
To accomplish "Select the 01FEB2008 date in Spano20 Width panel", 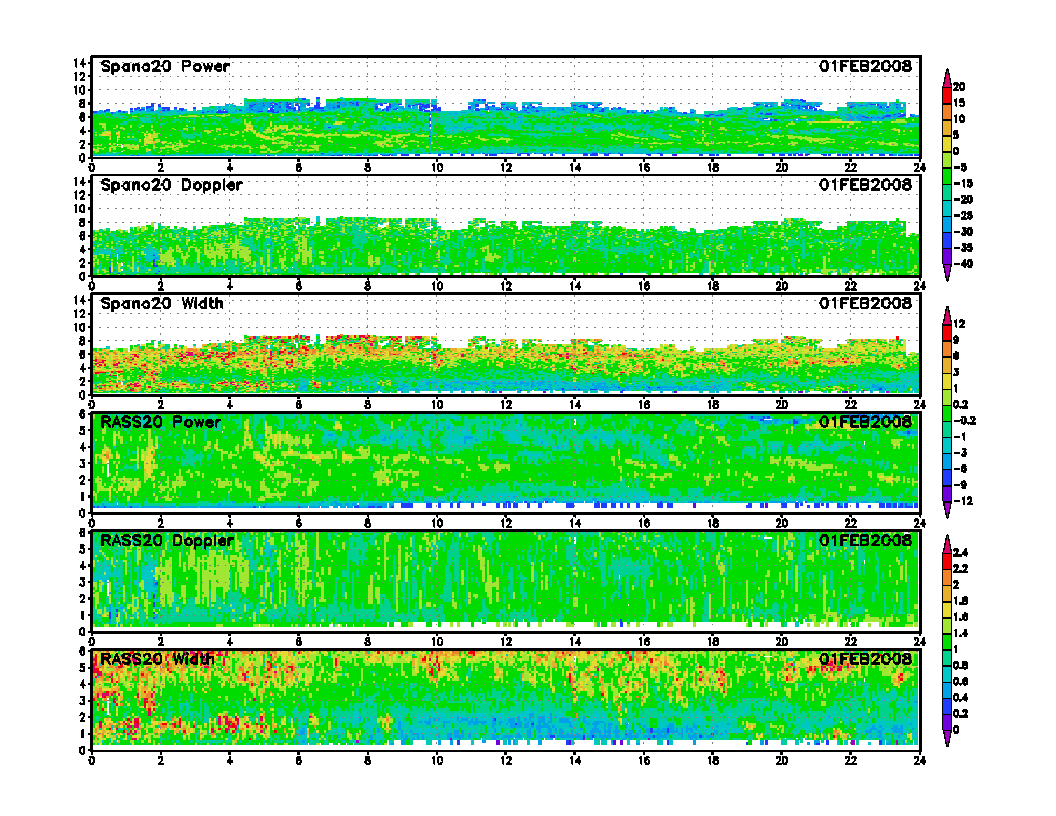I will click(865, 303).
